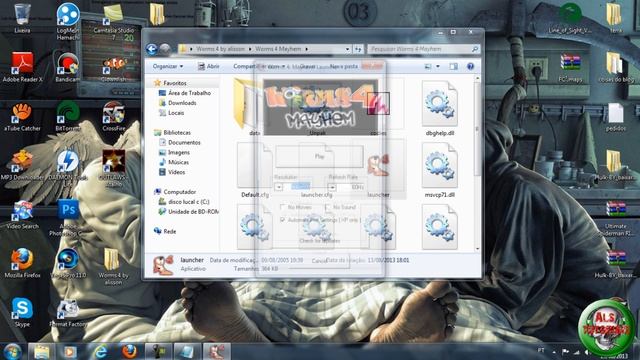
Task: Select the FC_maps archive on the desktop
Action: pos(570,68)
